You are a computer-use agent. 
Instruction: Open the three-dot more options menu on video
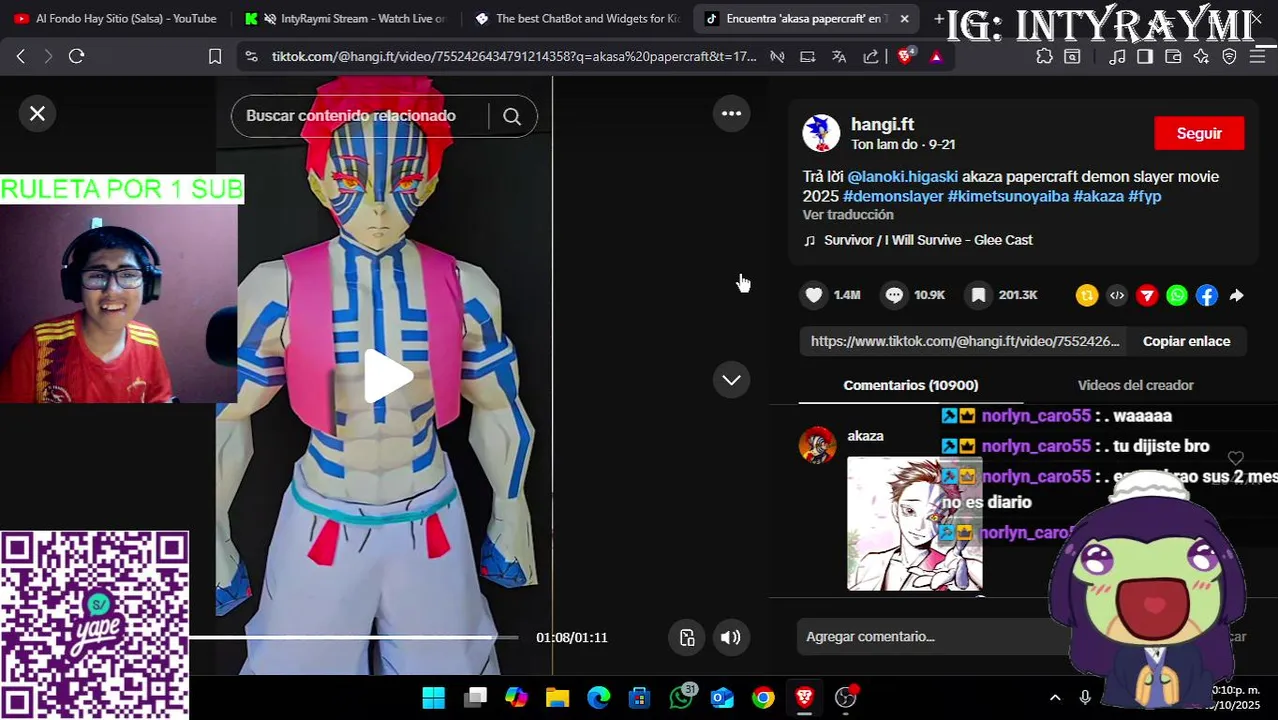tap(731, 114)
